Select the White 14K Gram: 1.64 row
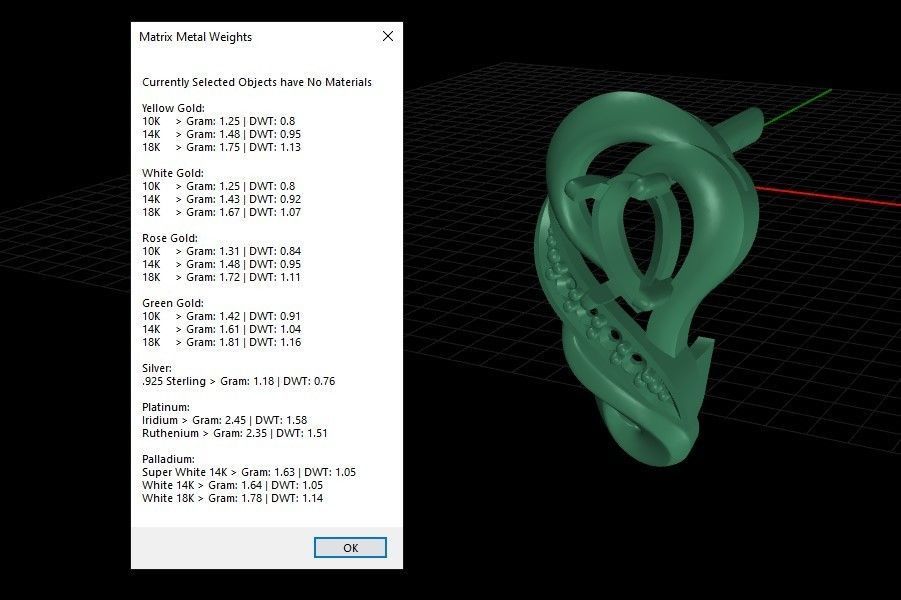The width and height of the screenshot is (901, 600). point(233,485)
